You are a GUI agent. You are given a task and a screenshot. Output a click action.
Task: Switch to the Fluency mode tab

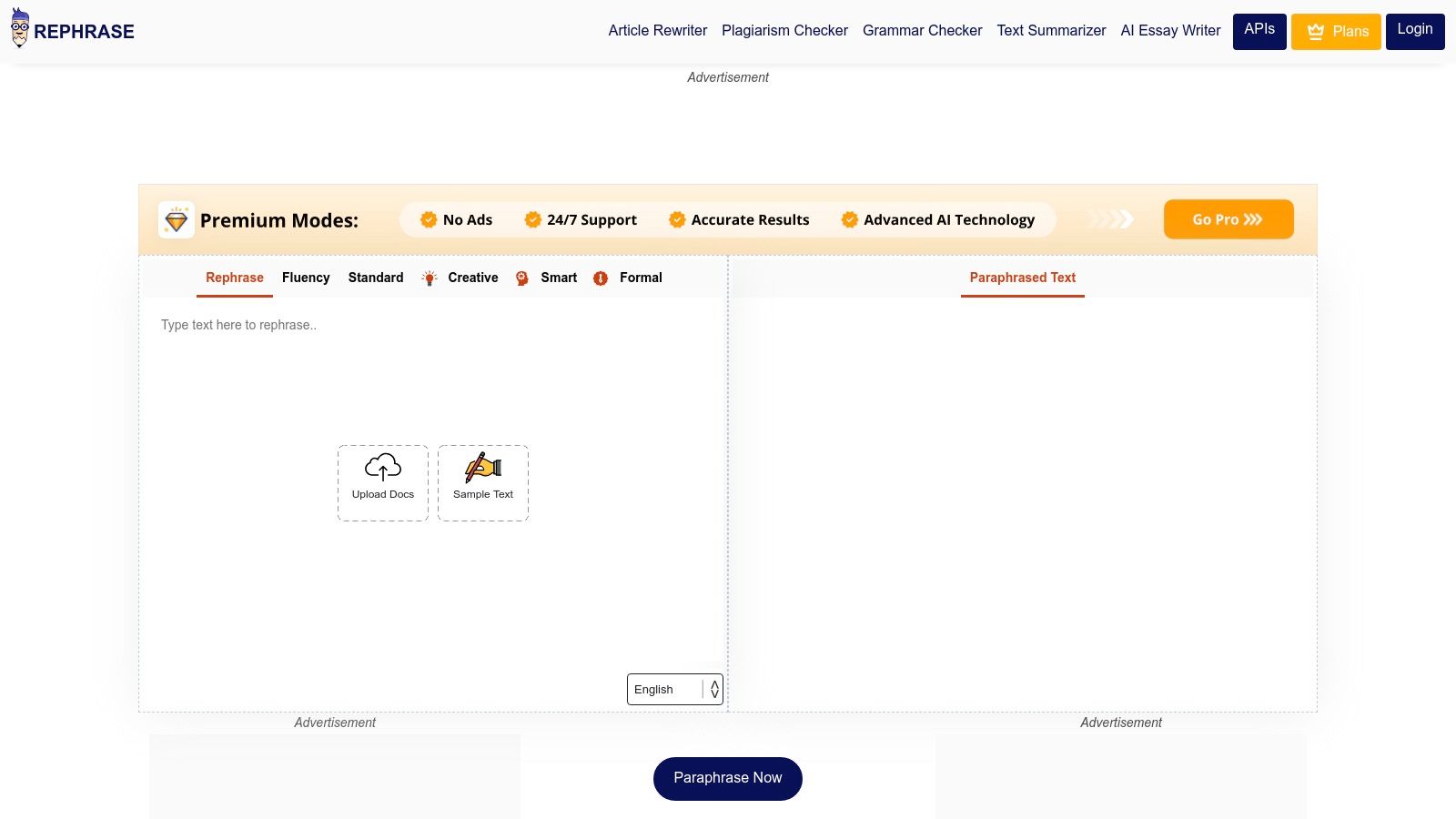click(306, 278)
